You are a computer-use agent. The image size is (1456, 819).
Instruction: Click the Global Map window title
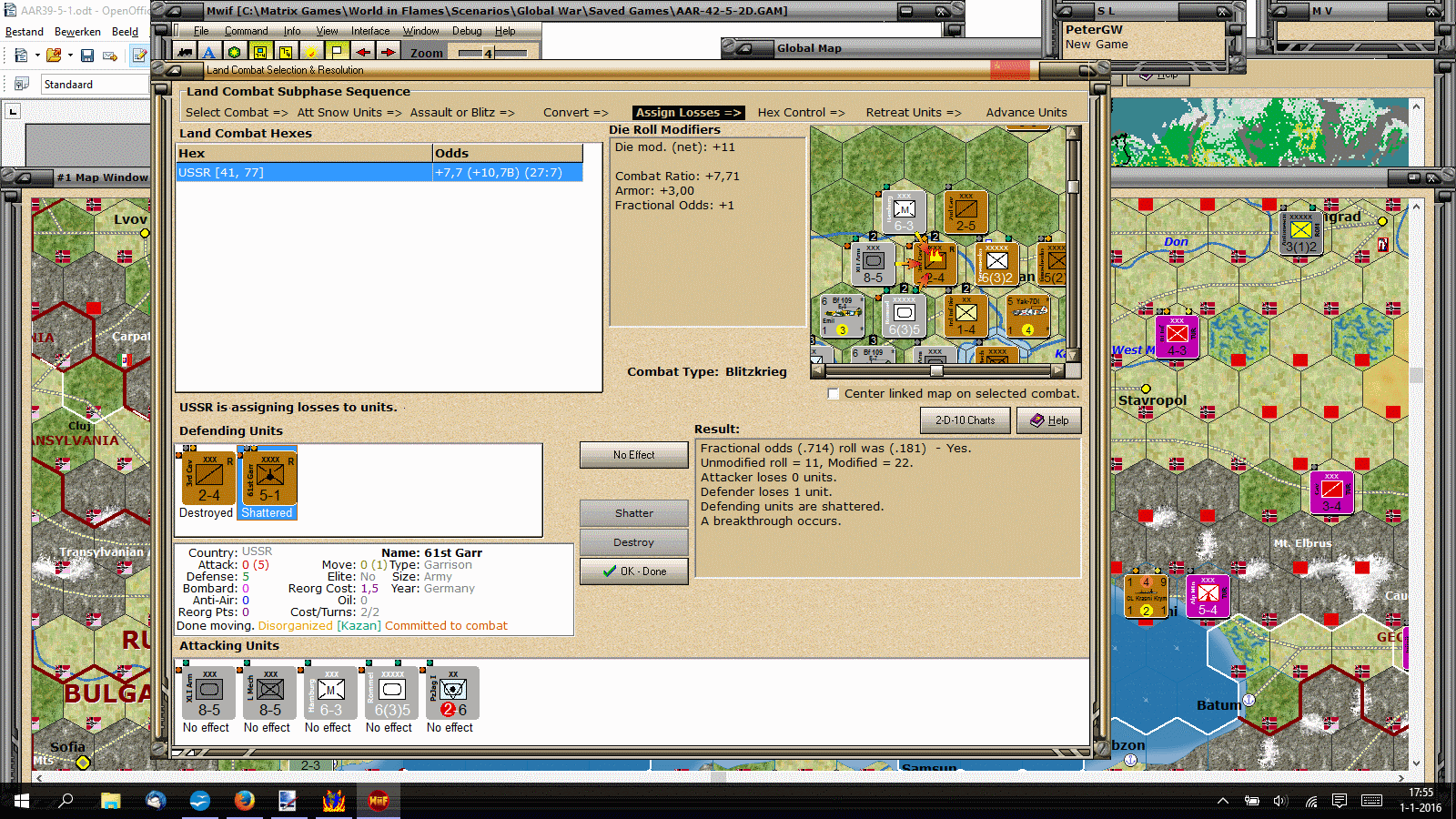[809, 48]
